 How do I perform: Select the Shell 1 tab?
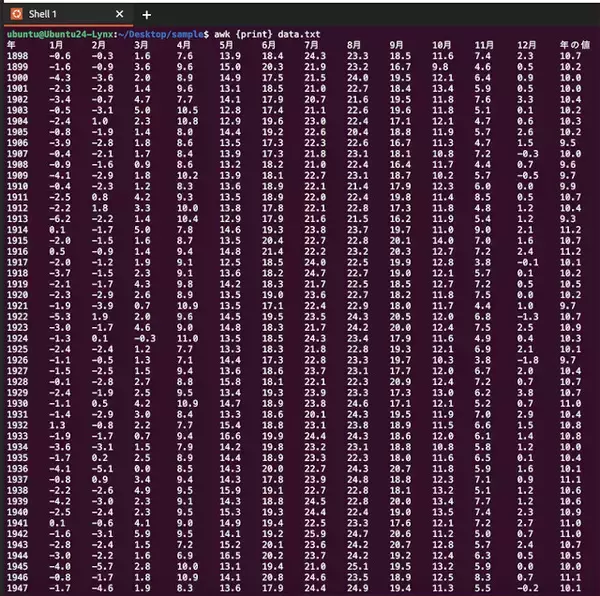(69, 15)
